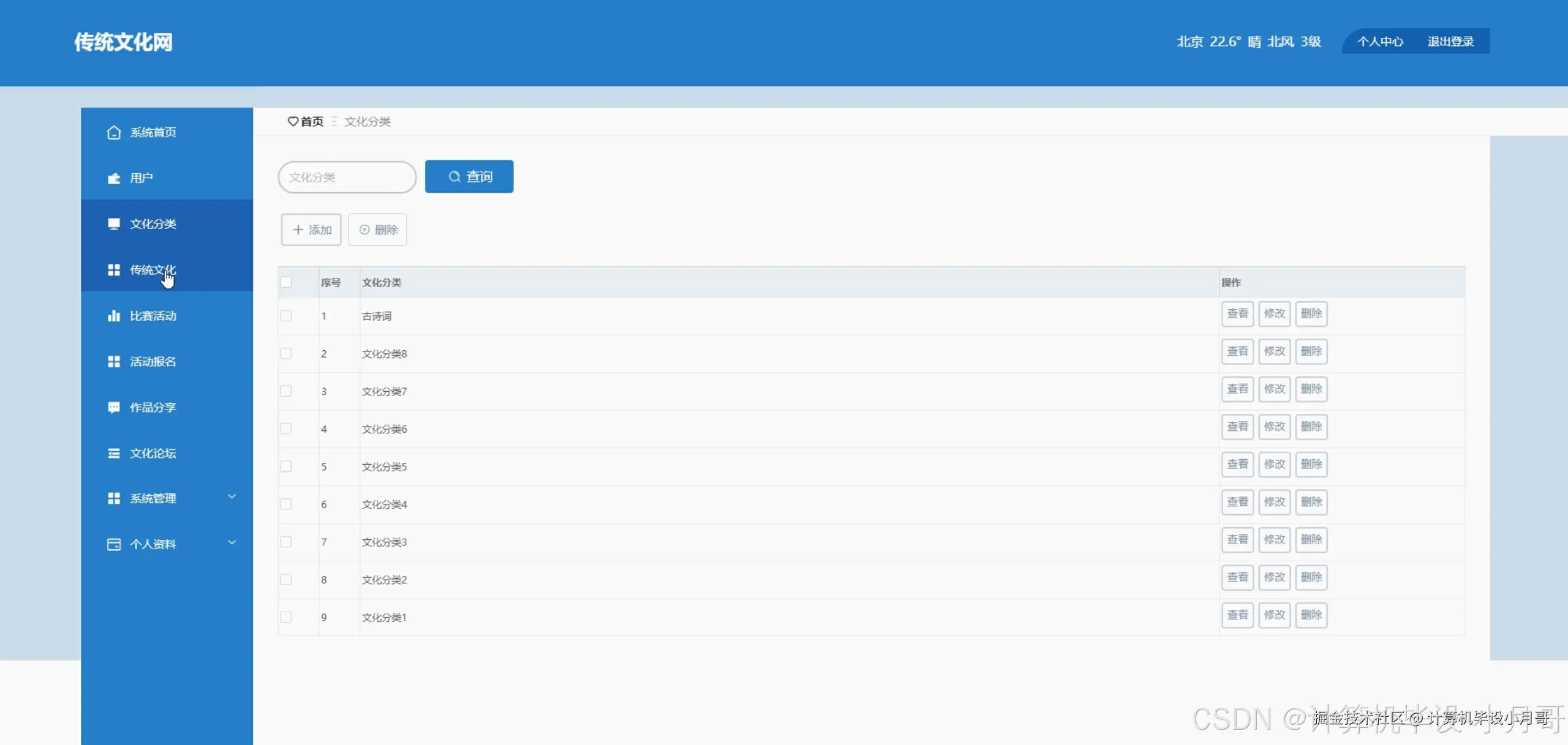Viewport: 1568px width, 745px height.
Task: Tick the checkbox for the 古诗词 row
Action: 286,316
